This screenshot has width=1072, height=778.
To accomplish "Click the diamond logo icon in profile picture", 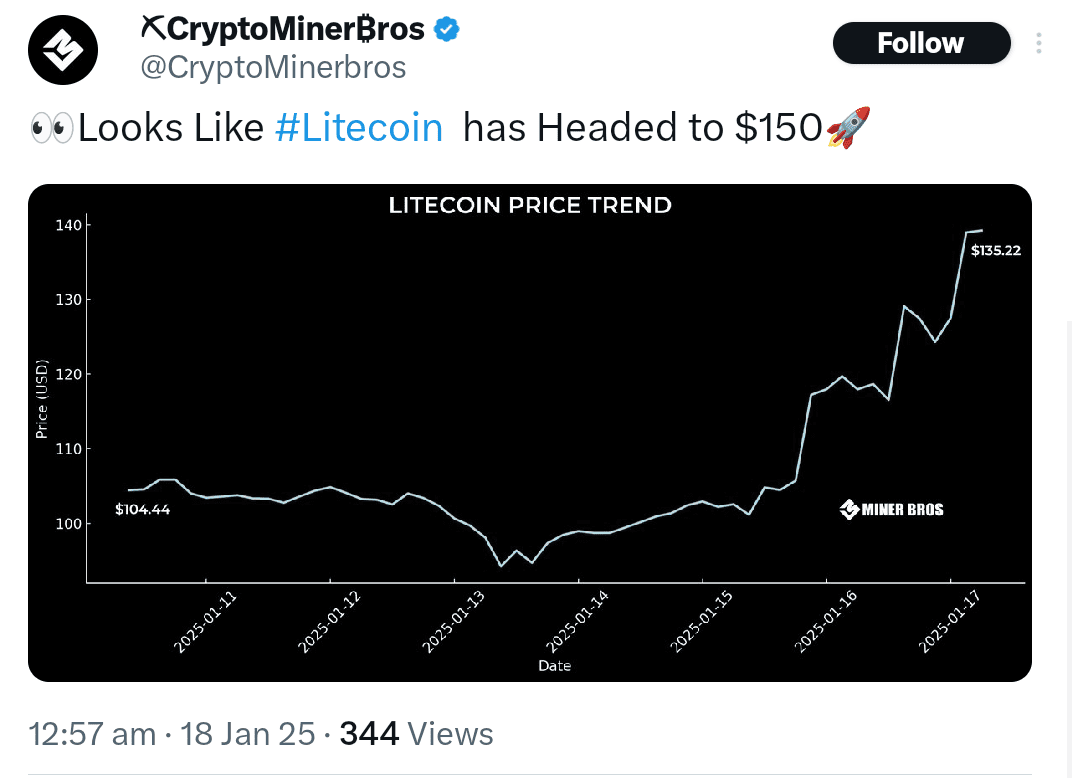I will pyautogui.click(x=63, y=49).
